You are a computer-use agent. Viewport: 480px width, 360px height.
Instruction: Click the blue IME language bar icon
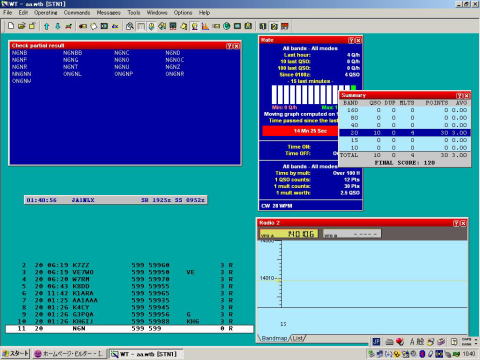(376, 341)
